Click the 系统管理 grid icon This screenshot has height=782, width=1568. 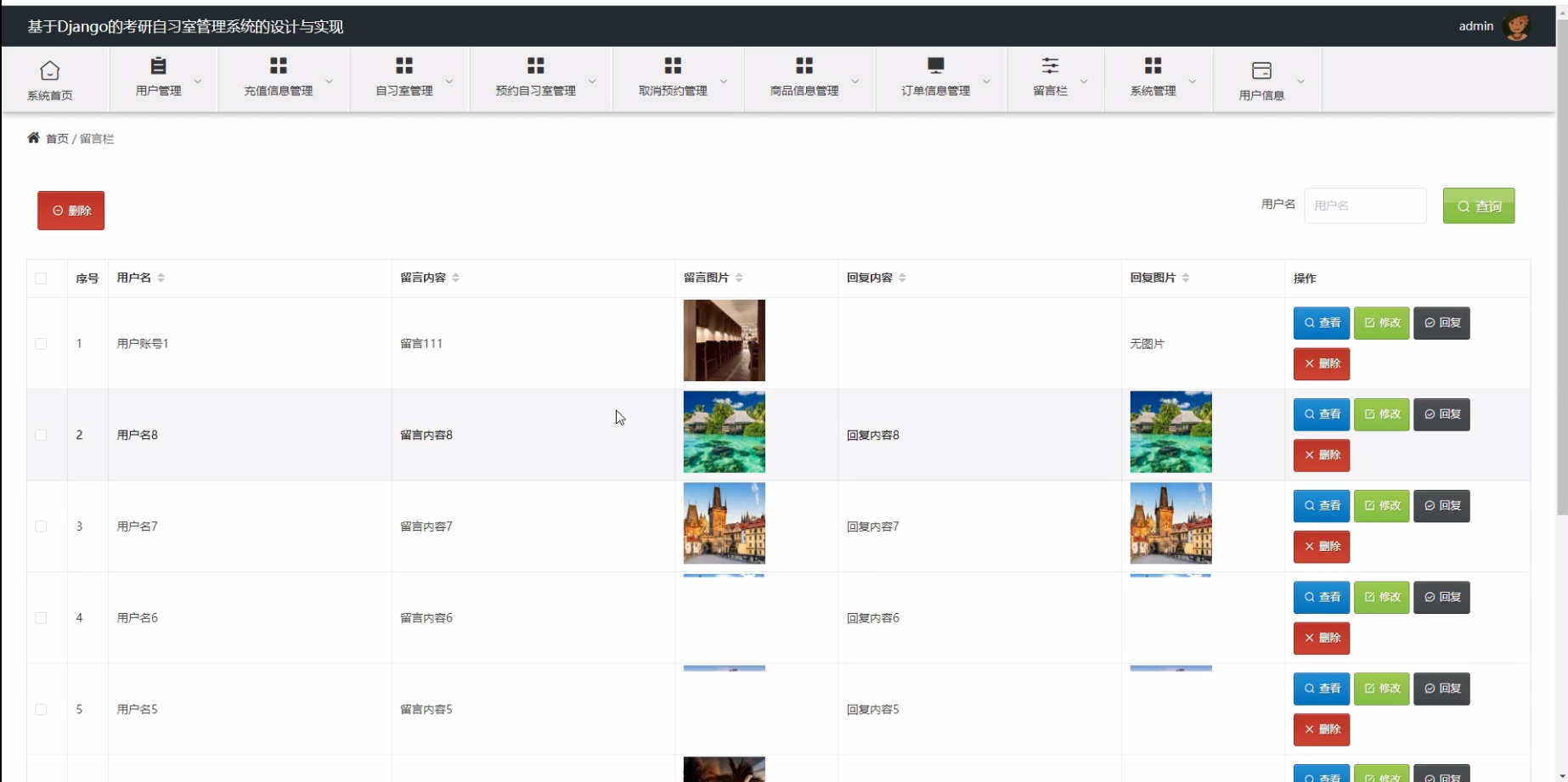pyautogui.click(x=1153, y=65)
